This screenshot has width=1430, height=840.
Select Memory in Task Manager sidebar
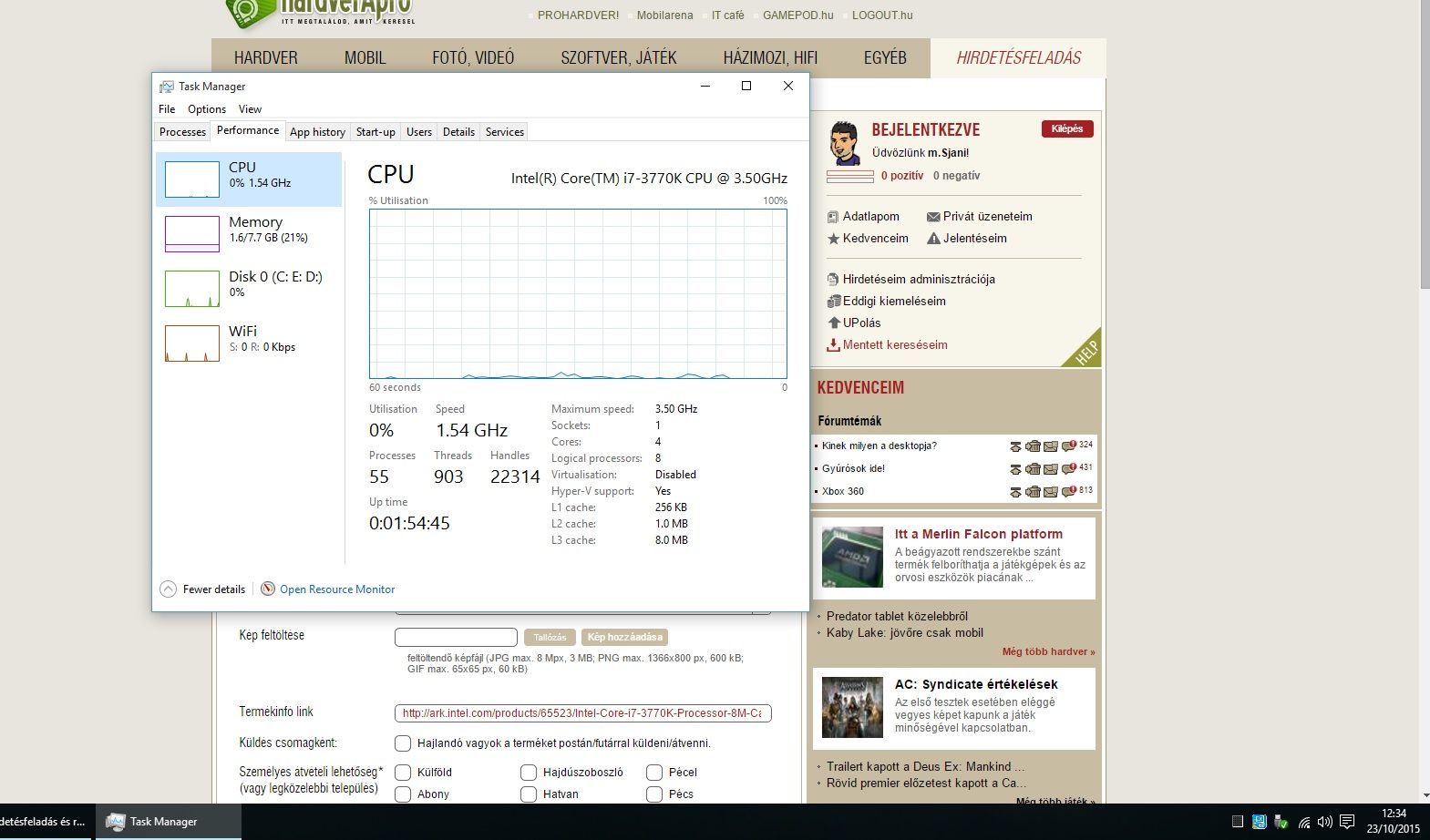click(x=249, y=234)
